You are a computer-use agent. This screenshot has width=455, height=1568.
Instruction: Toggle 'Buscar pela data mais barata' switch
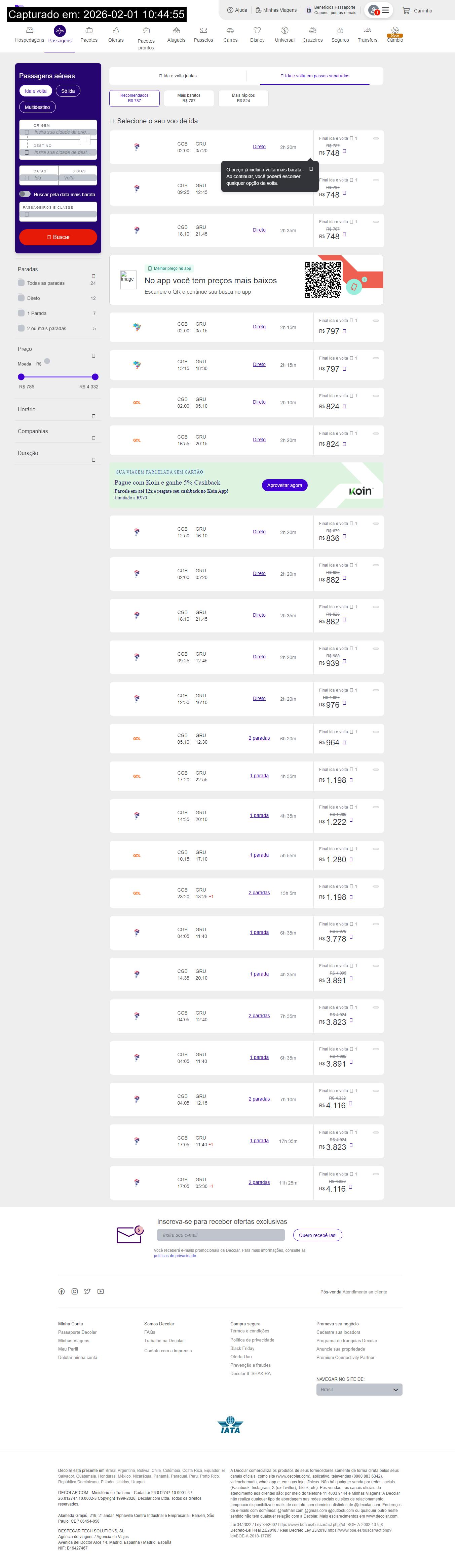(25, 194)
